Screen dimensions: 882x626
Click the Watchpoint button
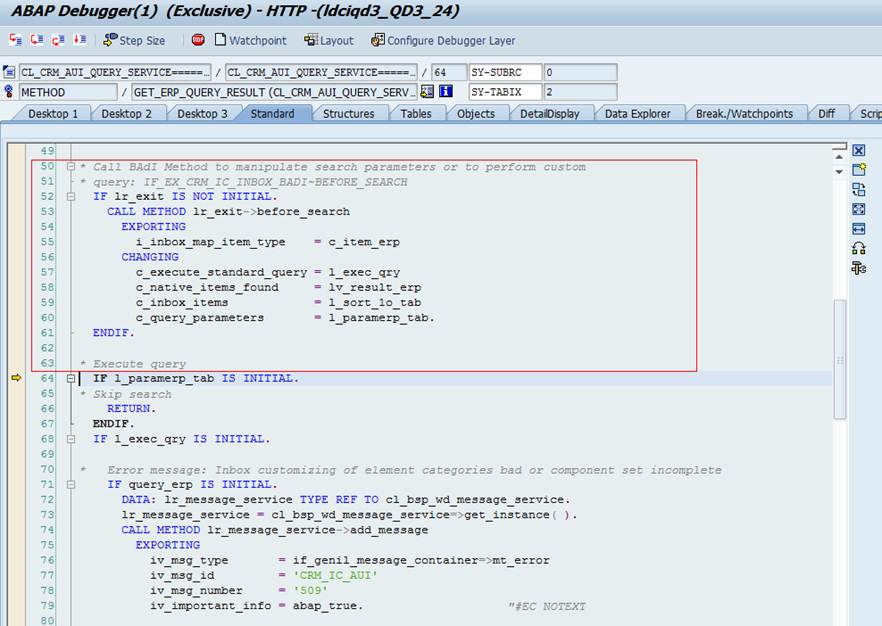coord(250,40)
